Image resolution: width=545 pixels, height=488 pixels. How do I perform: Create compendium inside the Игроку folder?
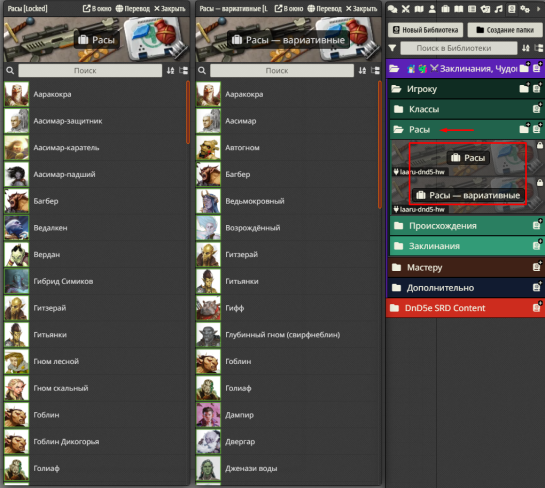(x=537, y=88)
